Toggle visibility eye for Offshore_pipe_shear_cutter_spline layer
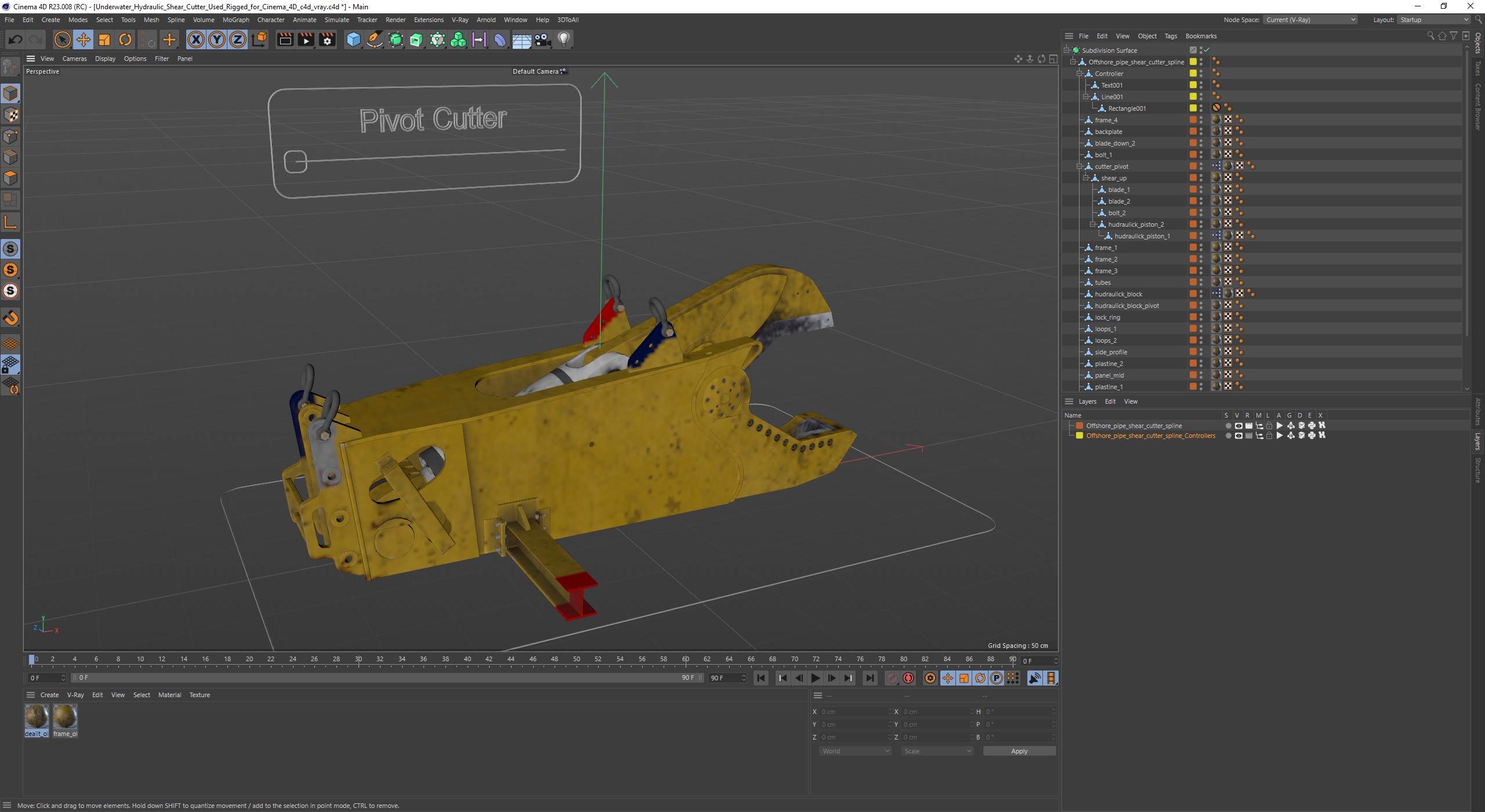1485x812 pixels. click(x=1238, y=426)
